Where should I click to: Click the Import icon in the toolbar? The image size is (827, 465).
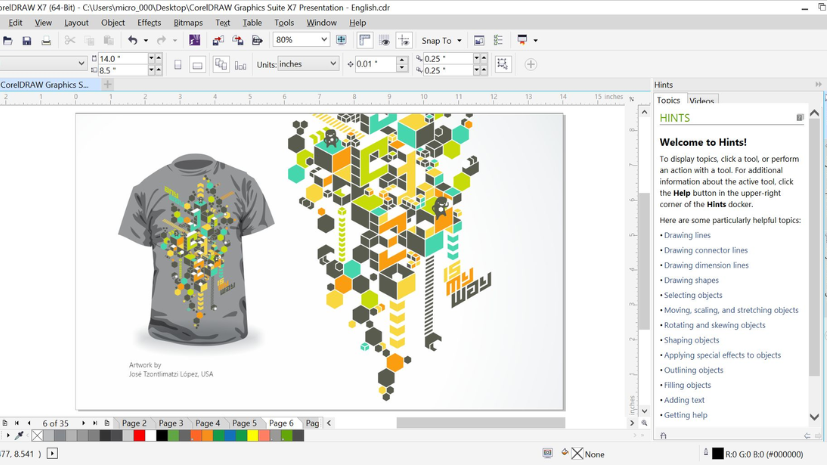pyautogui.click(x=218, y=41)
